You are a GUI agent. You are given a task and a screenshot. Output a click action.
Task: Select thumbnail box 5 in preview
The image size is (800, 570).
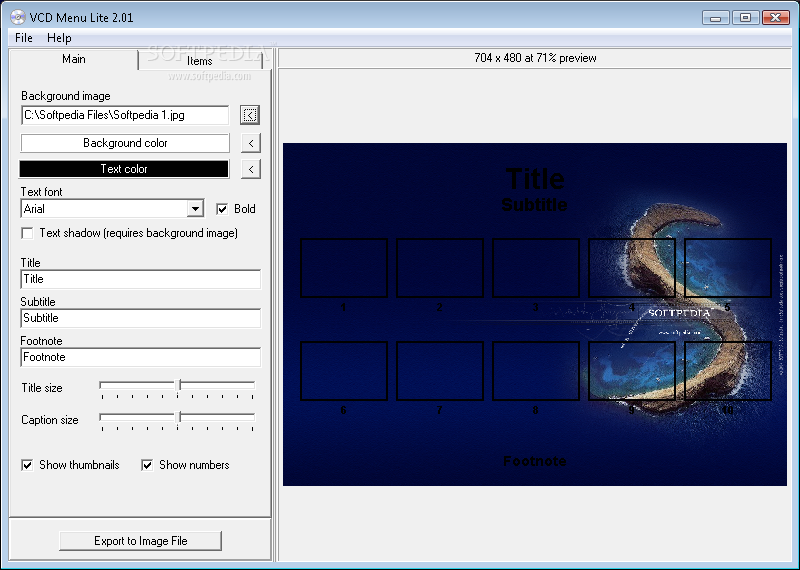point(728,268)
